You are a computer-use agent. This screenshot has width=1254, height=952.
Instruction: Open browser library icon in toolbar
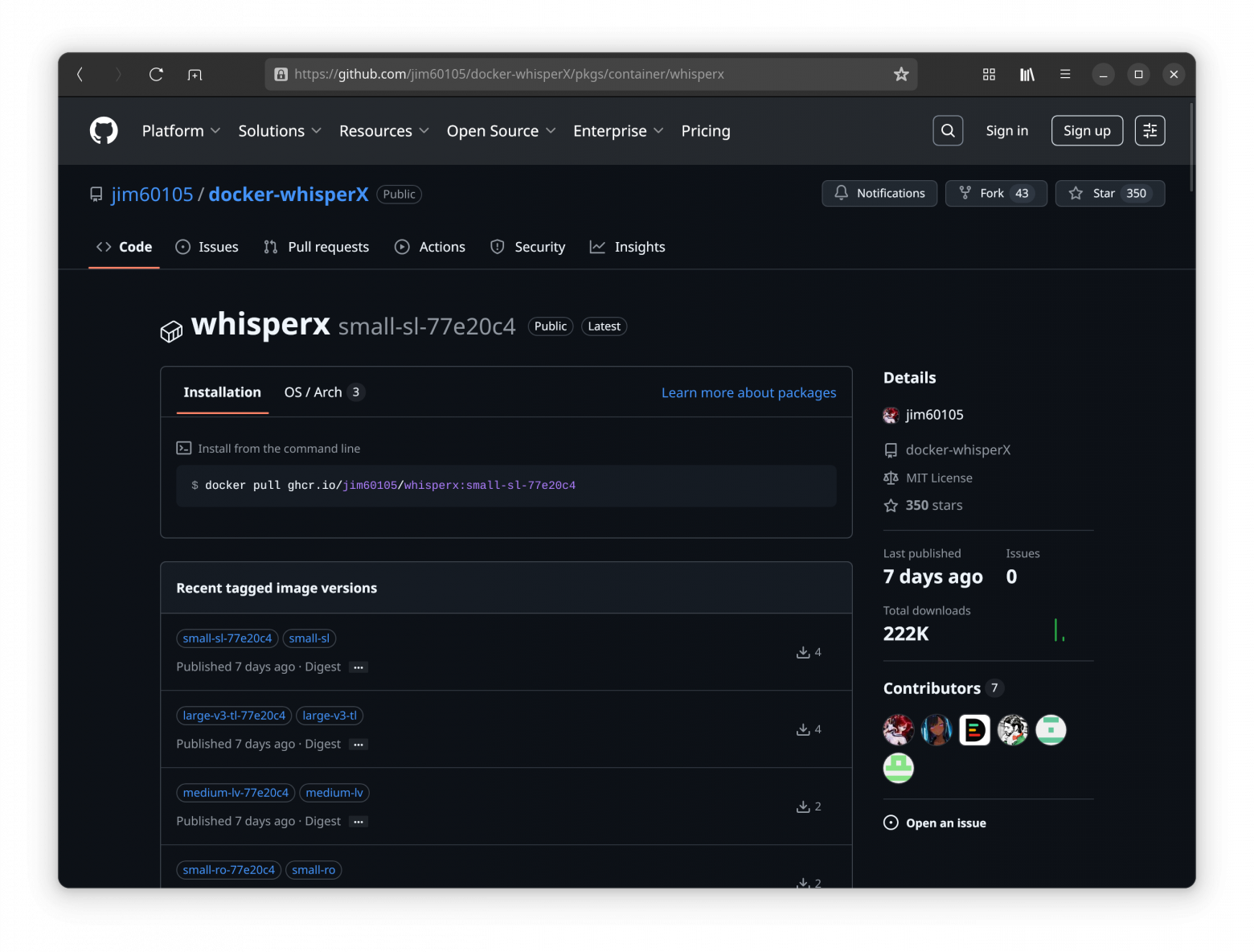pos(1027,74)
